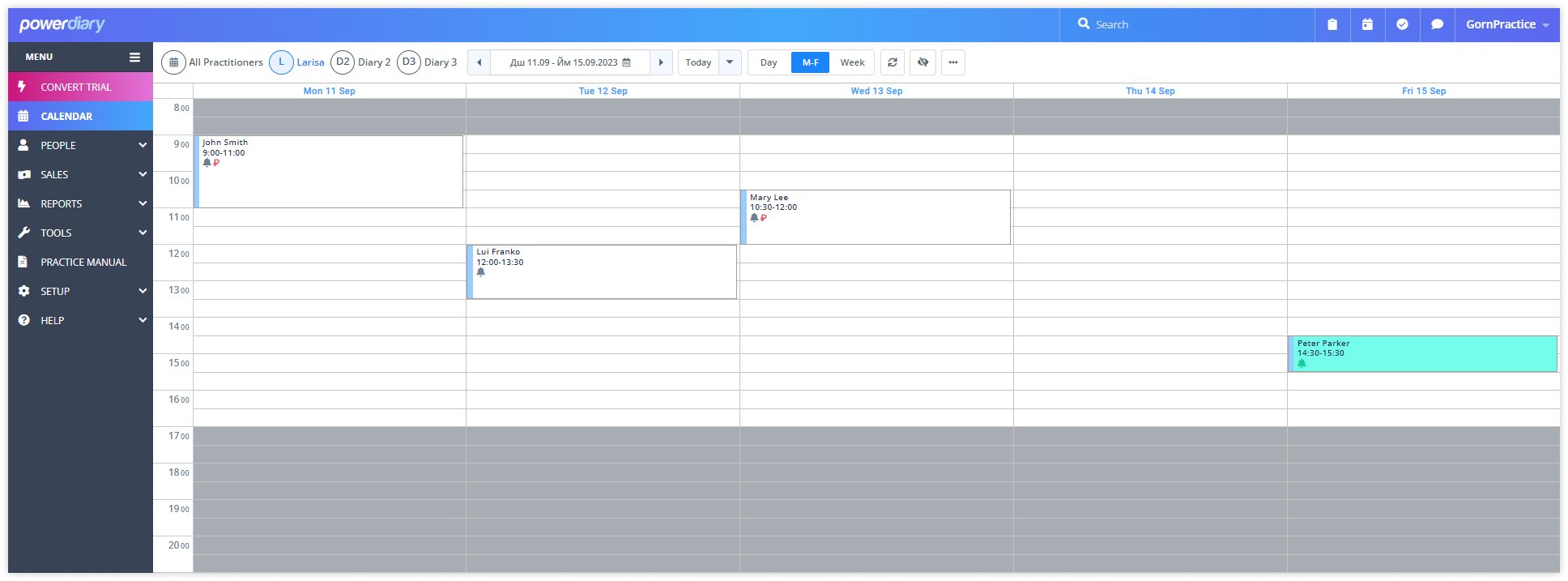Open John Smith 9:00-11:00 appointment
Screen dimensions: 1568x581
pyautogui.click(x=329, y=172)
